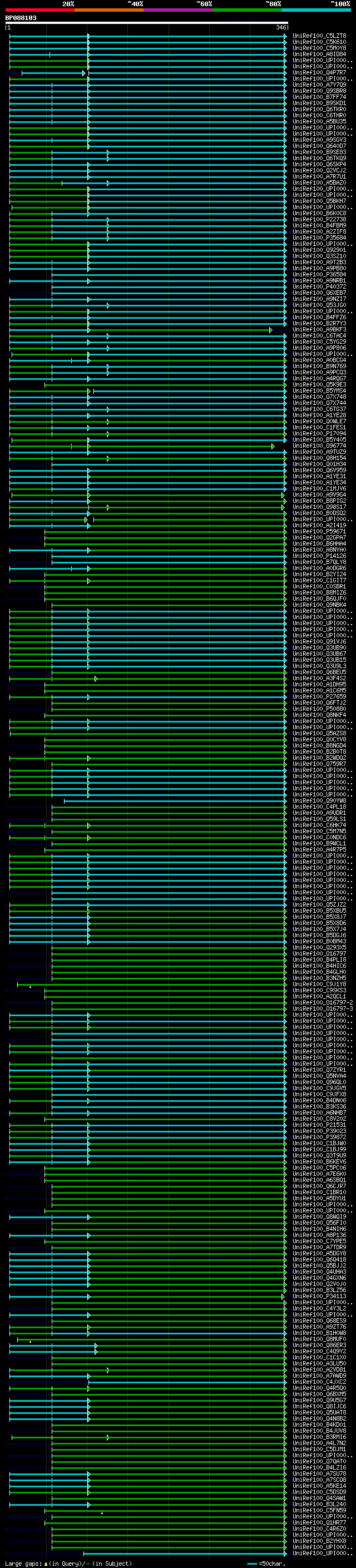Open the UniRef100_C5LZT8 hit label
356x1568 pixels.
coord(319,36)
